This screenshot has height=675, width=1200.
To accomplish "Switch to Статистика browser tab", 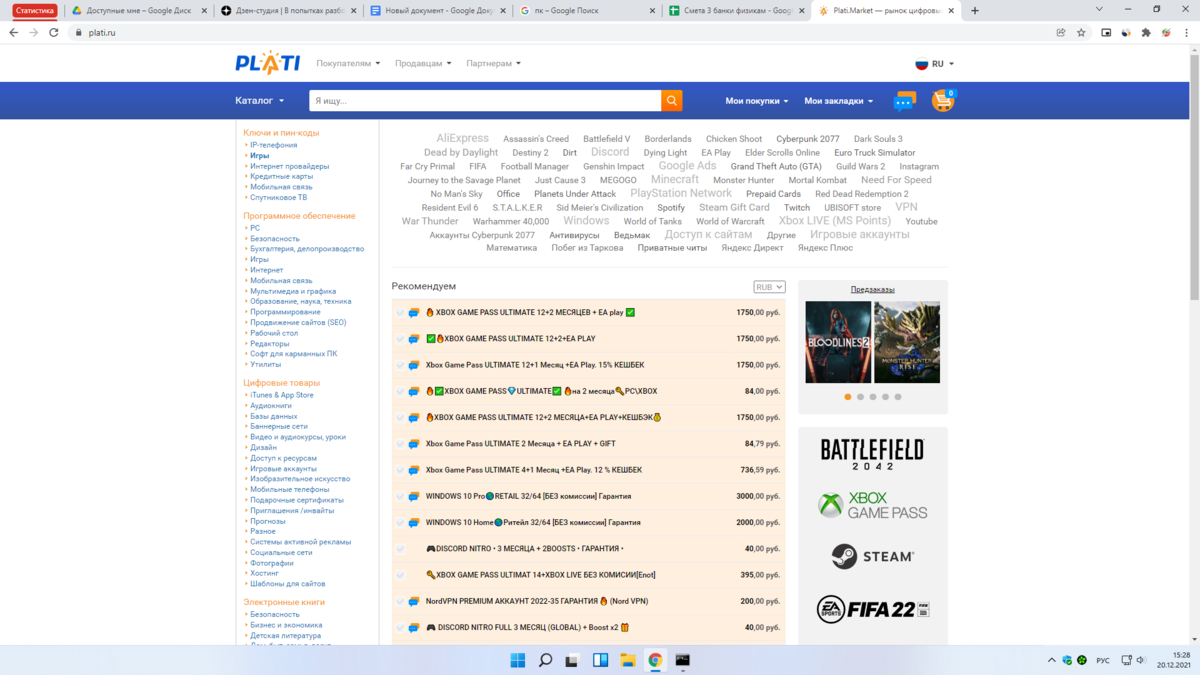I will pos(35,10).
